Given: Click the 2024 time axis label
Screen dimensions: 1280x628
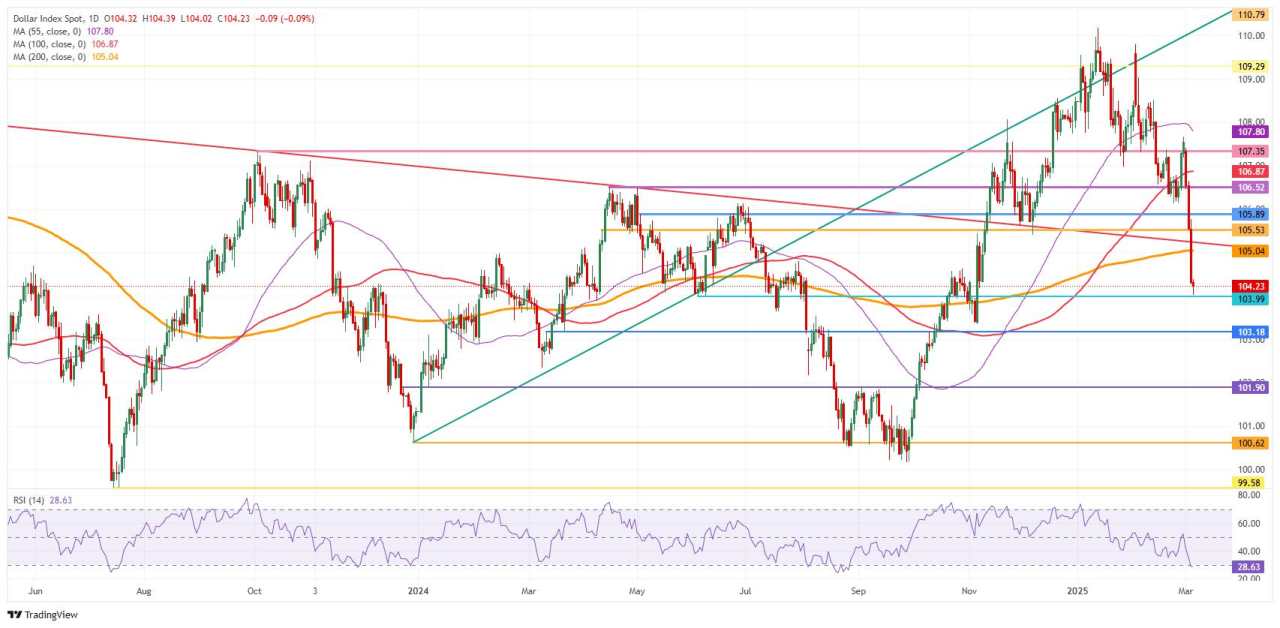Looking at the screenshot, I should coord(420,591).
